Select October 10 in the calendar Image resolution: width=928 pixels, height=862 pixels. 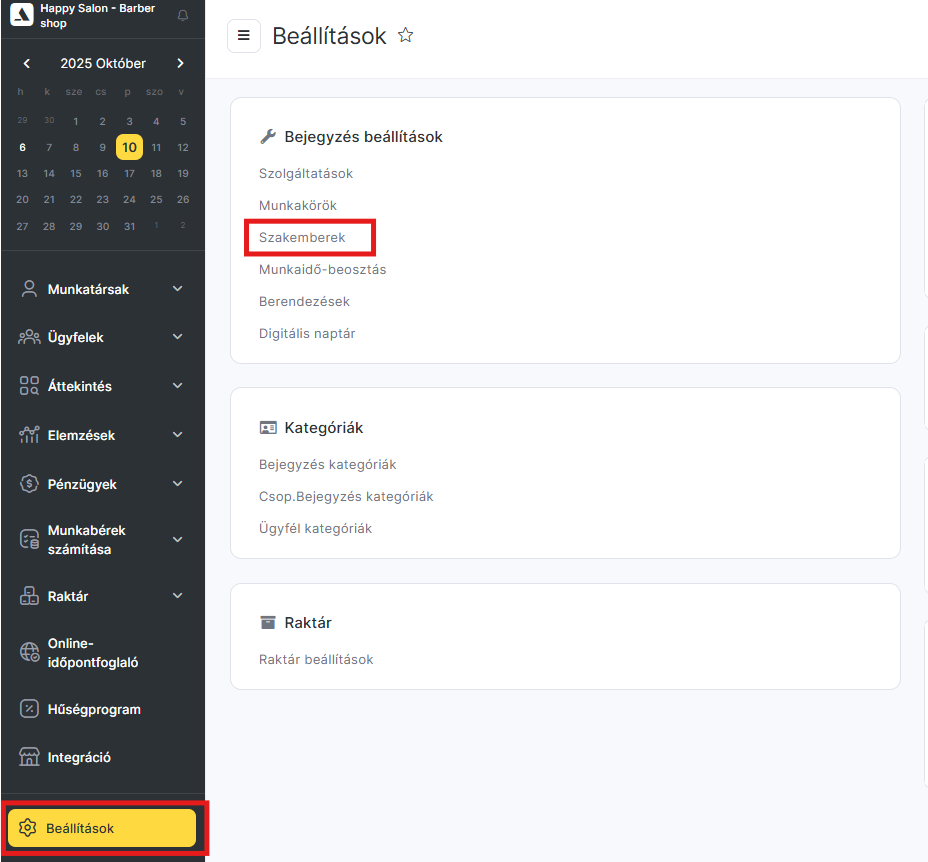coord(129,147)
